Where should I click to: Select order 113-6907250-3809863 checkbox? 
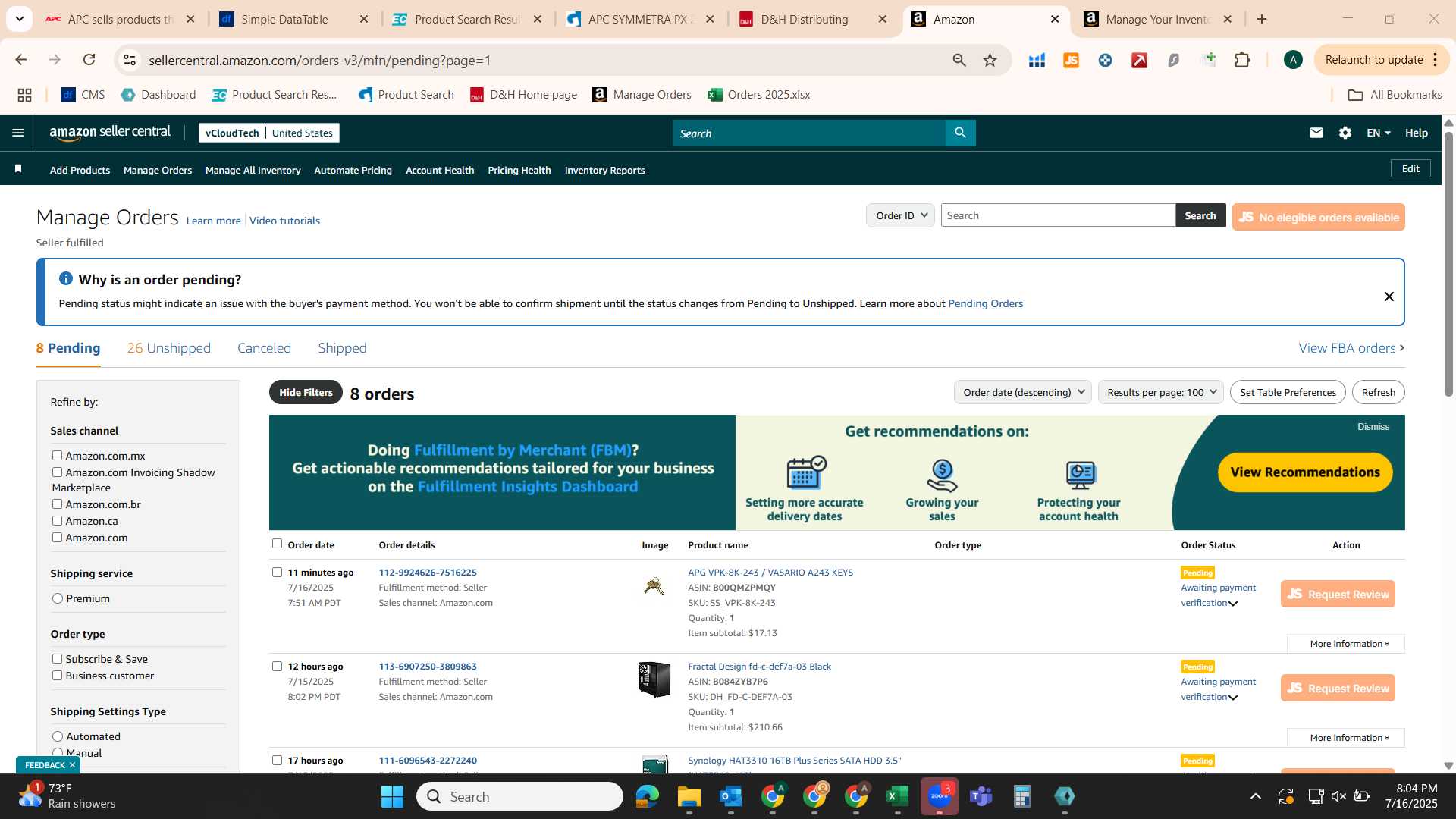click(x=277, y=666)
